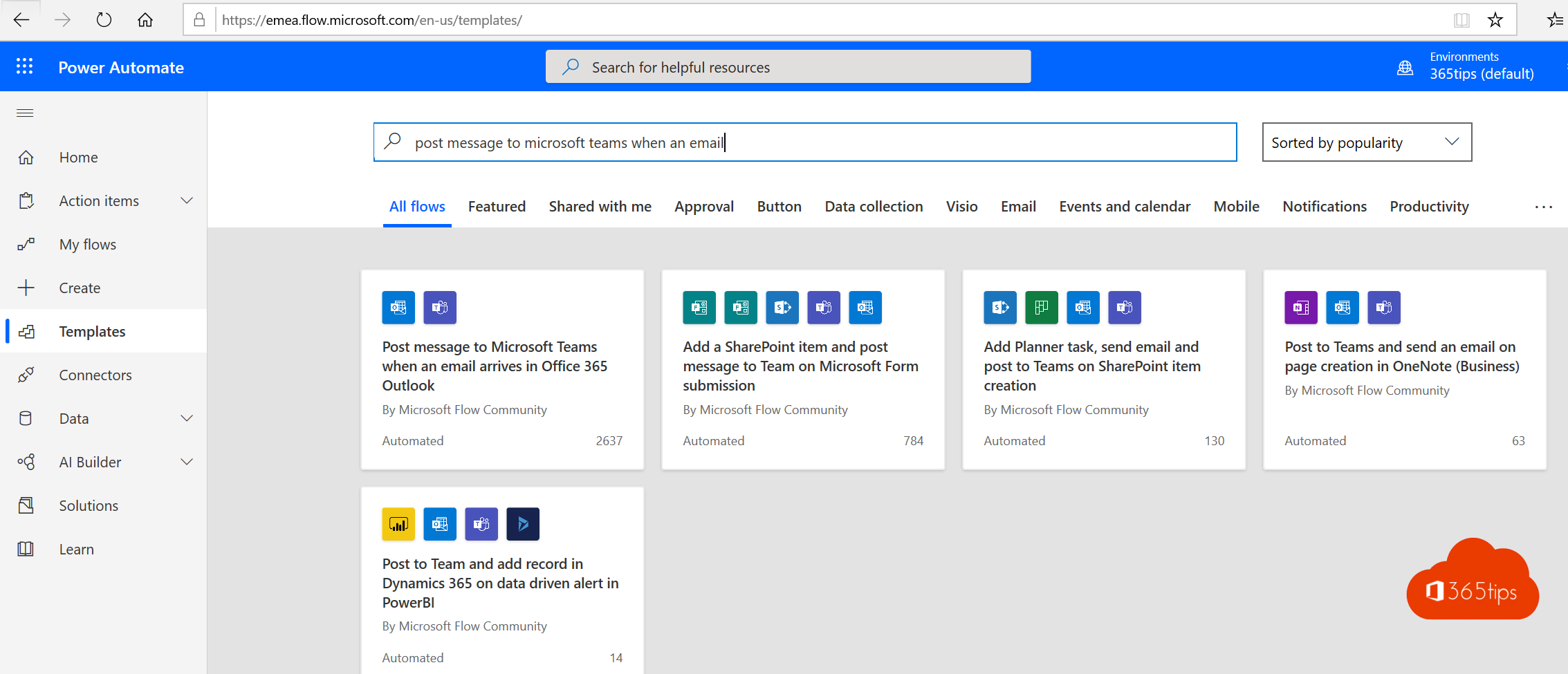Screen dimensions: 1568x674
Task: Go to My flows in sidebar
Action: tap(104, 245)
